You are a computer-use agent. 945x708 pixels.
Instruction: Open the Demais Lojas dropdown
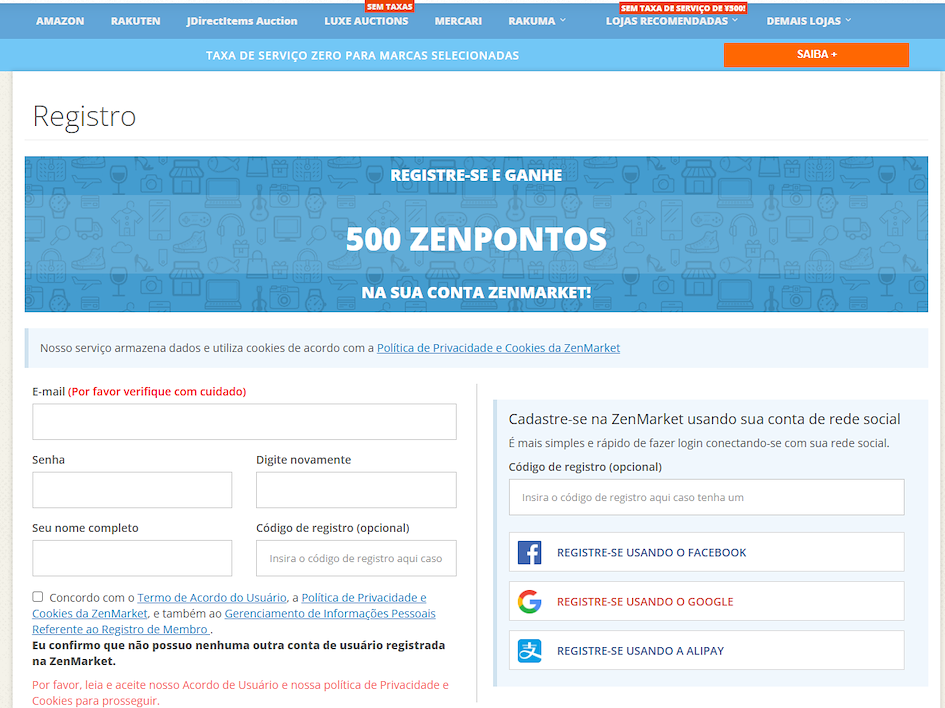[x=809, y=21]
